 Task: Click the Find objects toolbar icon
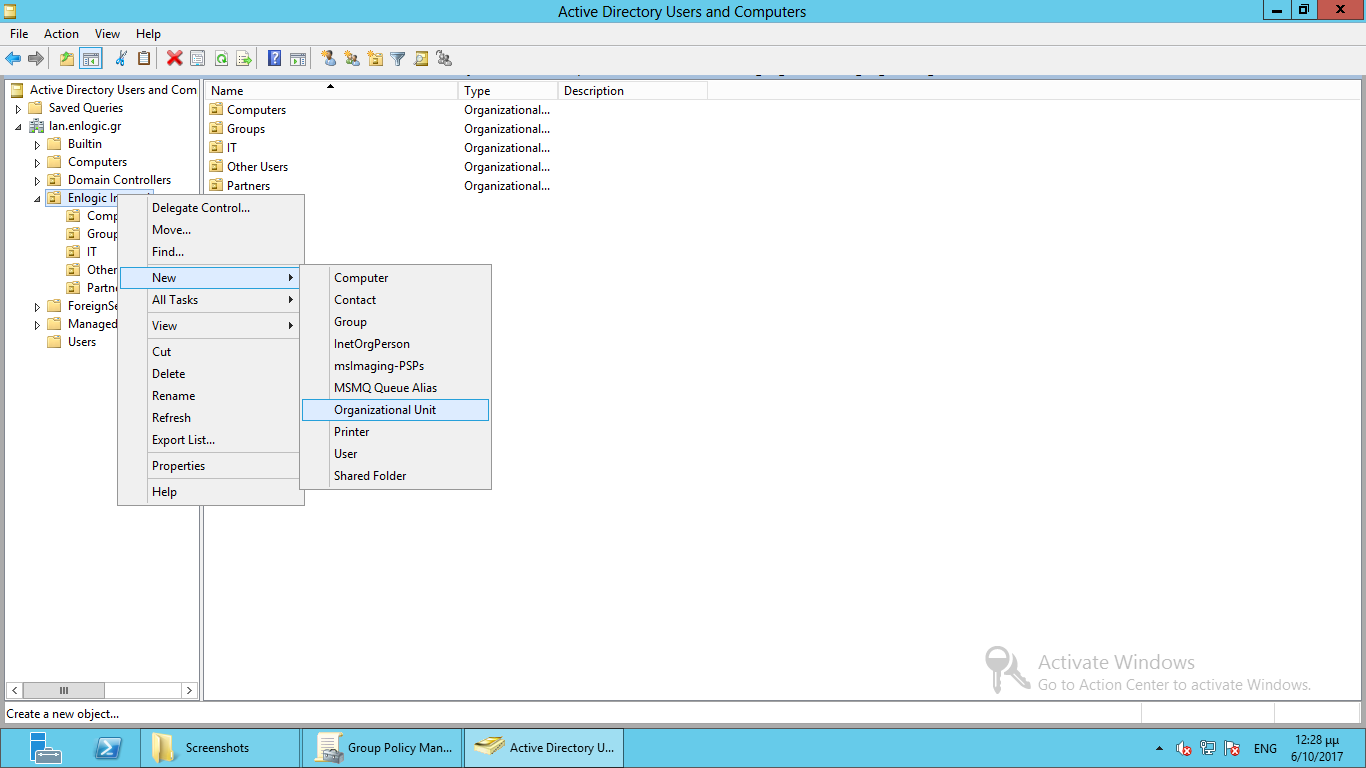pyautogui.click(x=421, y=59)
